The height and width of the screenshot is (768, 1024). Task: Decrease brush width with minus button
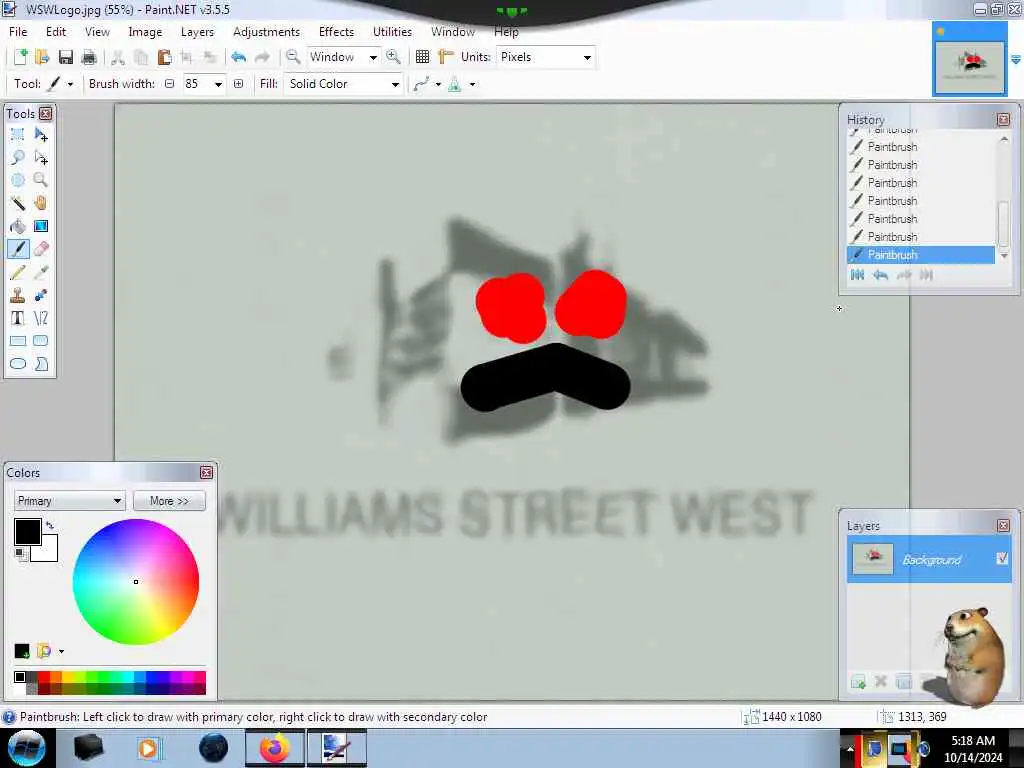(x=170, y=84)
